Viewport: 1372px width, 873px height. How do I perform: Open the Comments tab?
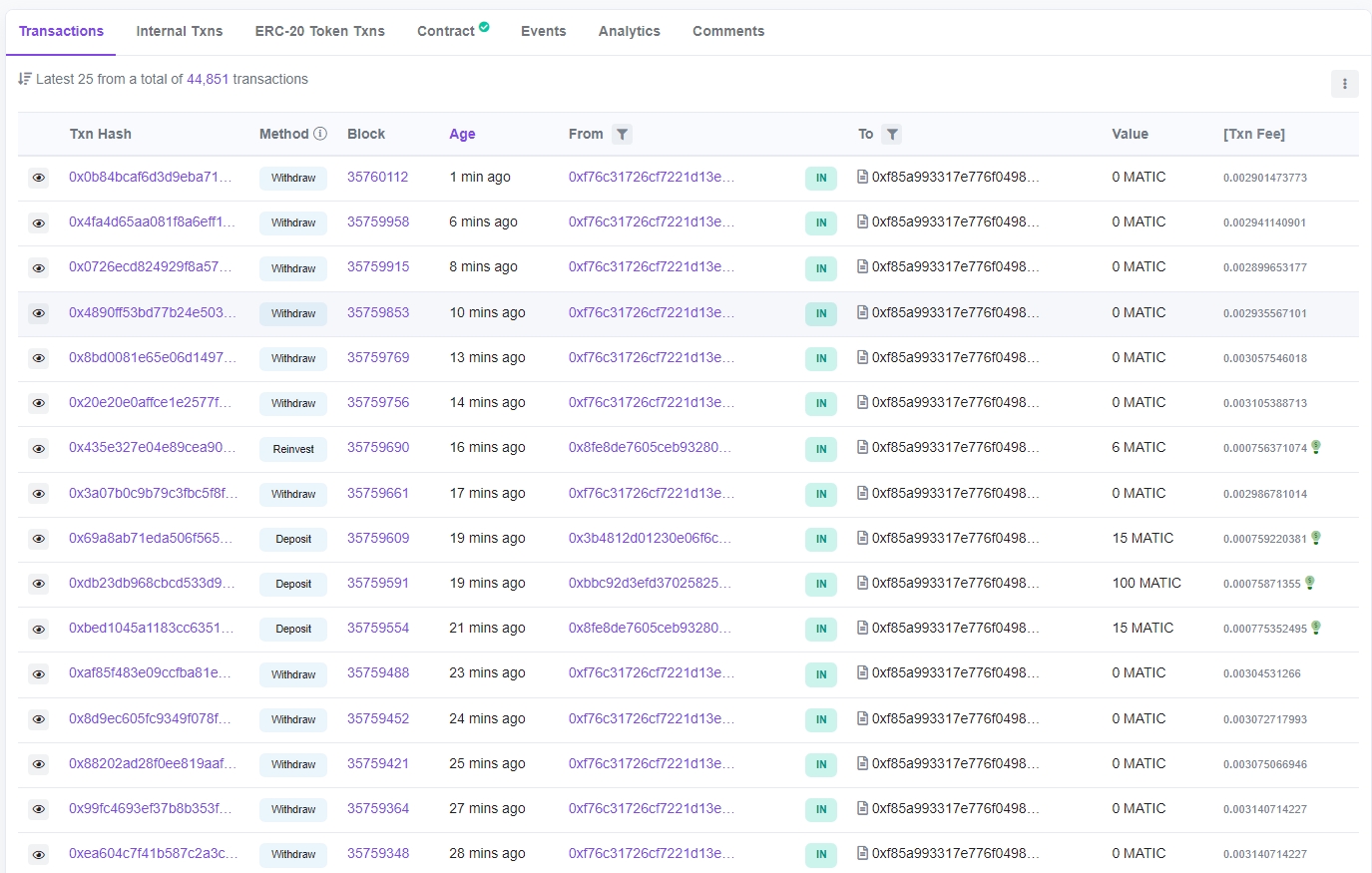728,31
